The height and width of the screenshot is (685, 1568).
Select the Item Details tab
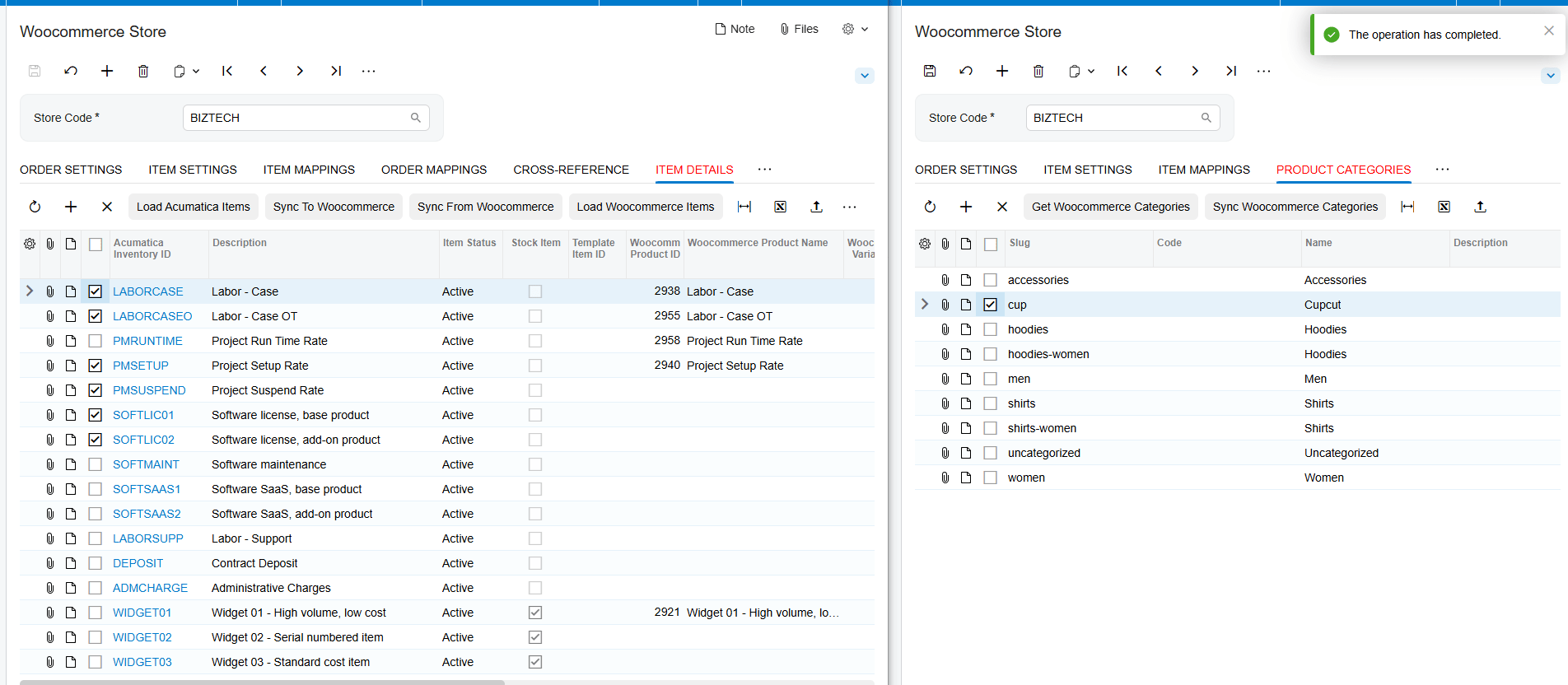[694, 170]
